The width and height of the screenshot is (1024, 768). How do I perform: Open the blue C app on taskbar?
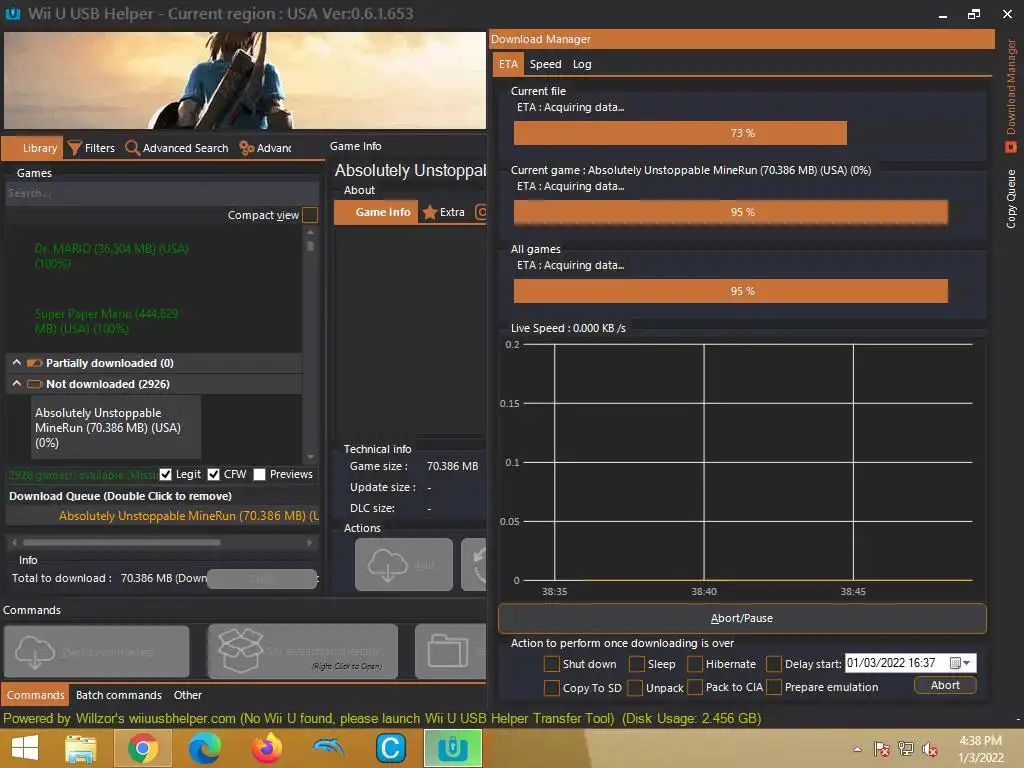click(x=391, y=748)
